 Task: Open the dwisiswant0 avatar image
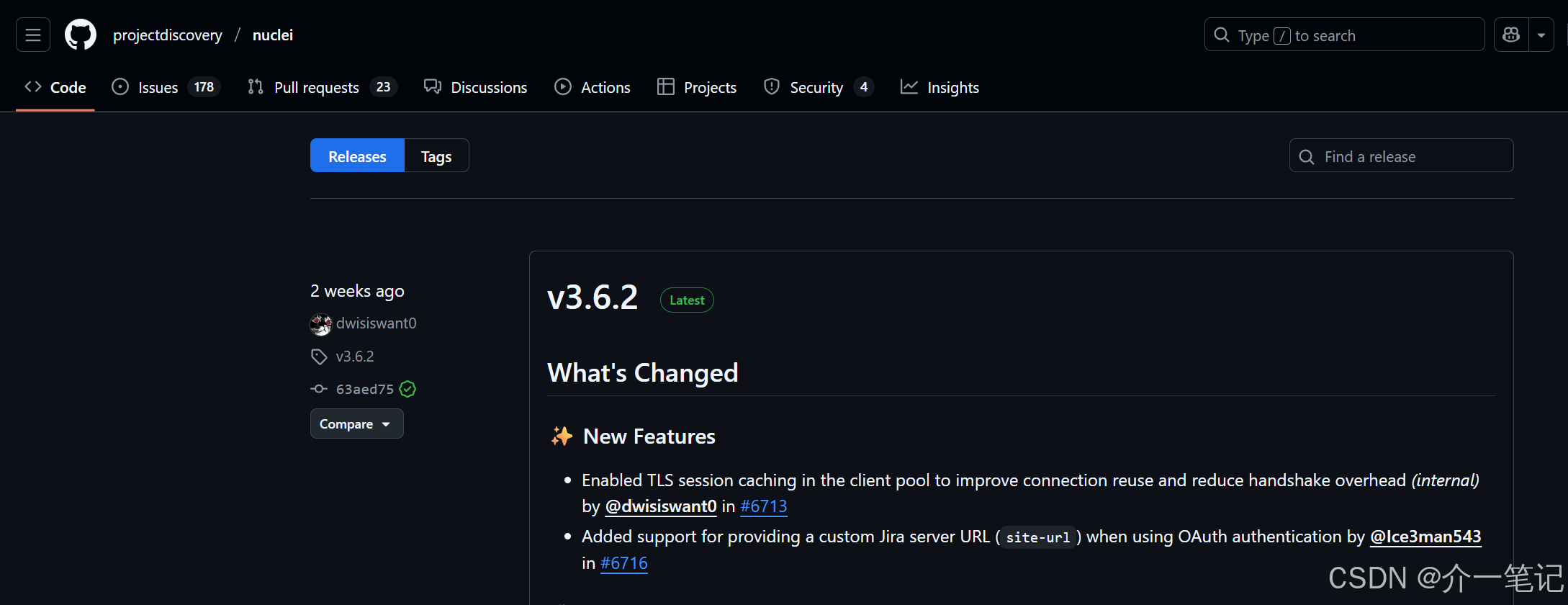pyautogui.click(x=321, y=324)
